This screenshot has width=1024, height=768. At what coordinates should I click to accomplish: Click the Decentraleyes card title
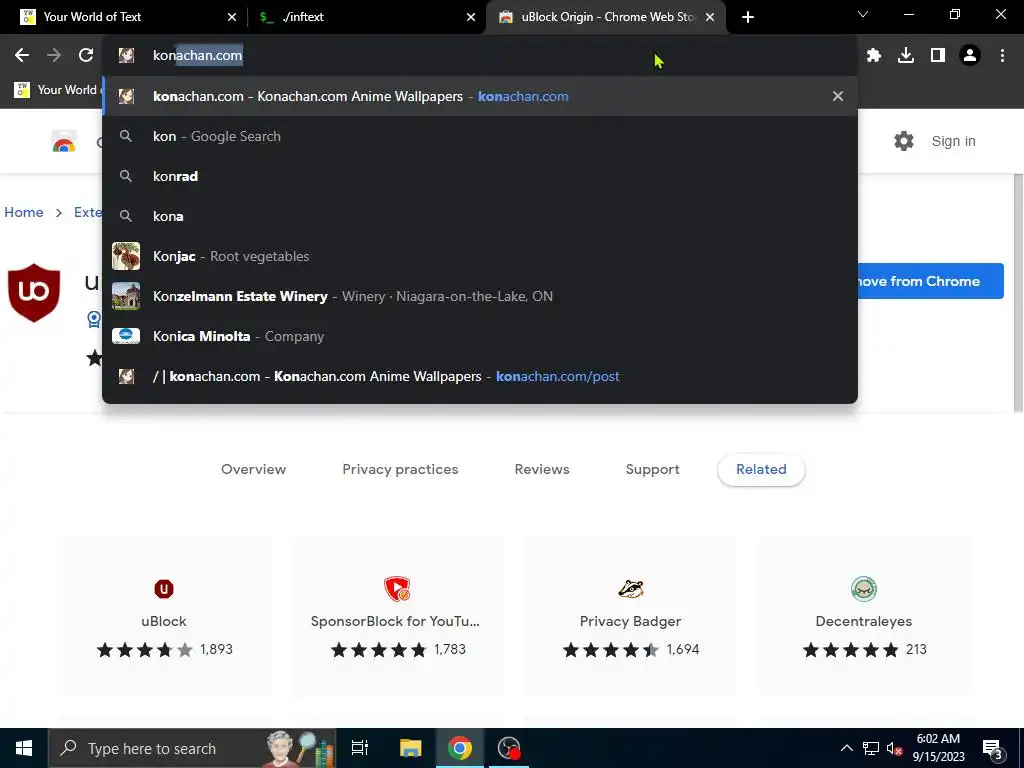click(863, 621)
